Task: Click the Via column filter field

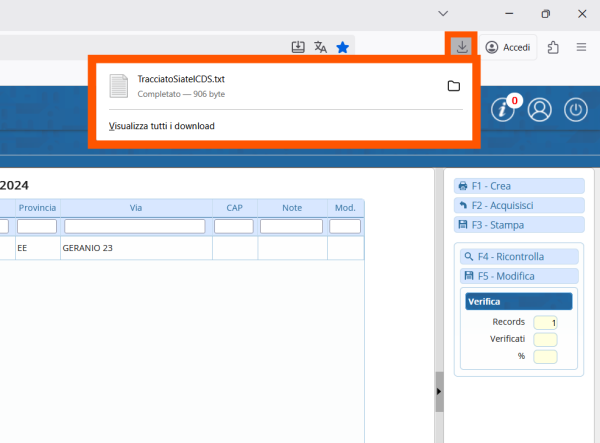Action: (x=135, y=227)
